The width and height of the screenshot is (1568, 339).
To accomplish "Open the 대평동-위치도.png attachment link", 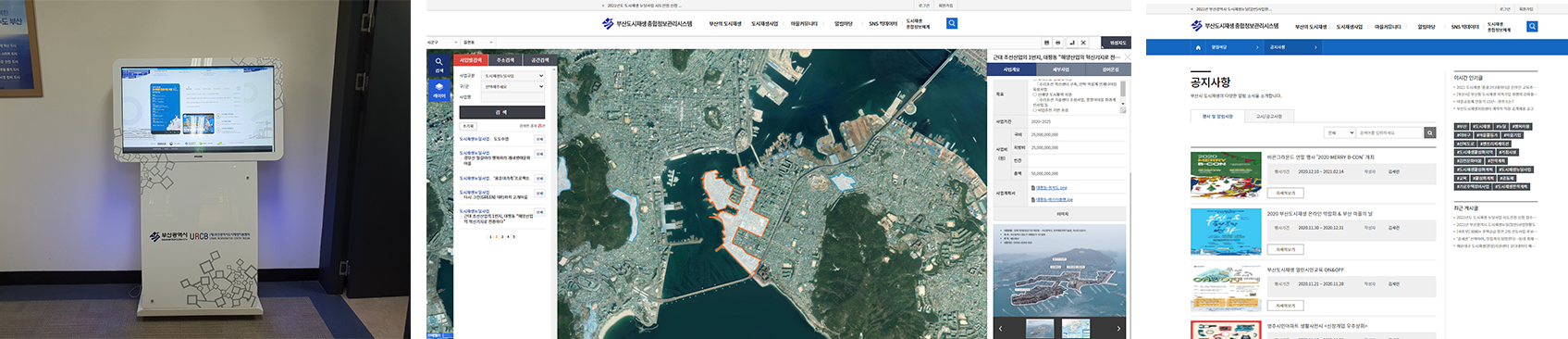I will point(1051,188).
